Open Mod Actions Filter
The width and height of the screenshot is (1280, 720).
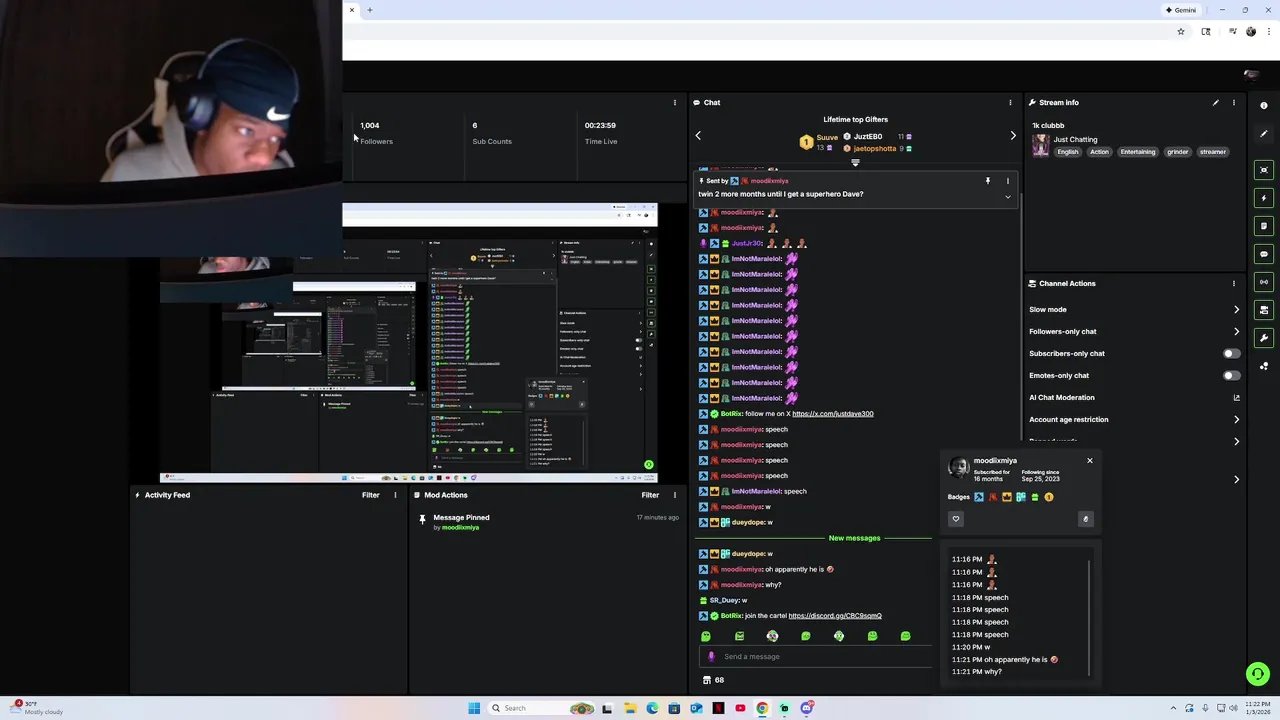[x=650, y=495]
